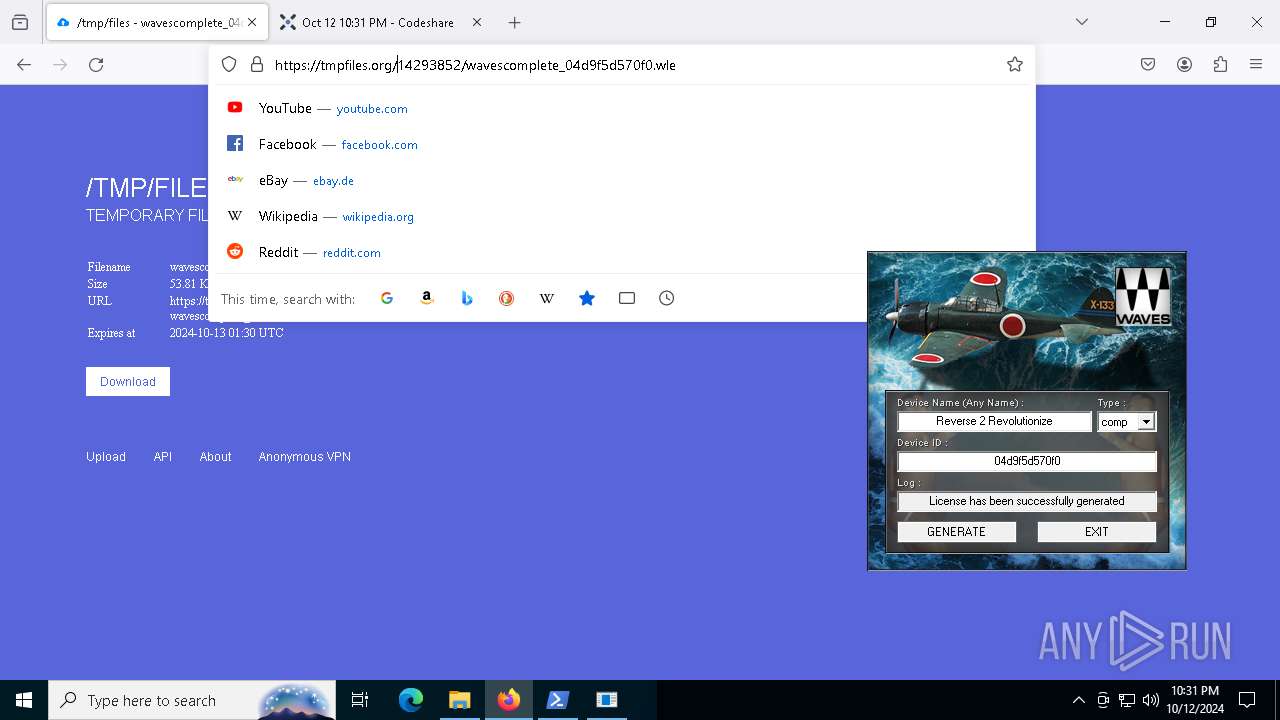Screen dimensions: 1280x720
Task: Click the padlock site information icon
Action: tap(257, 64)
